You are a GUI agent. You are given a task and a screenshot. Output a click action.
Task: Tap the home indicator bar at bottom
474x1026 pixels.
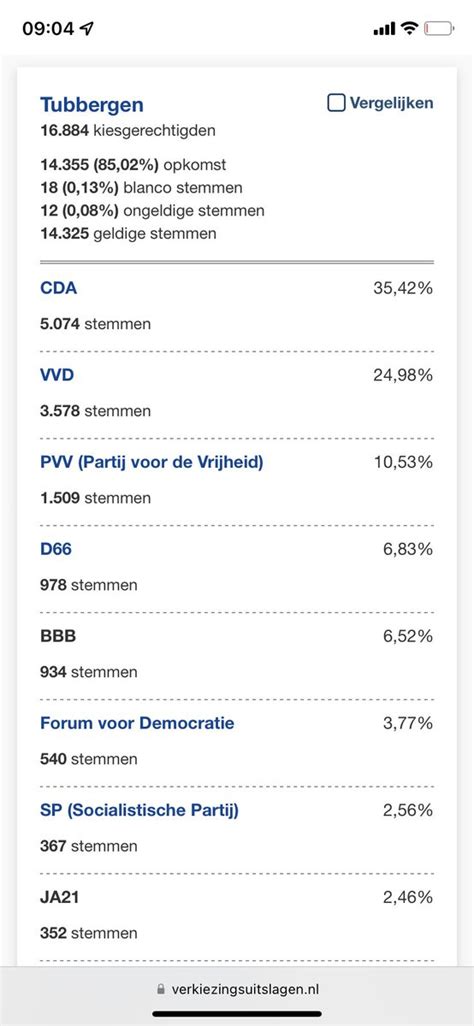click(237, 1014)
